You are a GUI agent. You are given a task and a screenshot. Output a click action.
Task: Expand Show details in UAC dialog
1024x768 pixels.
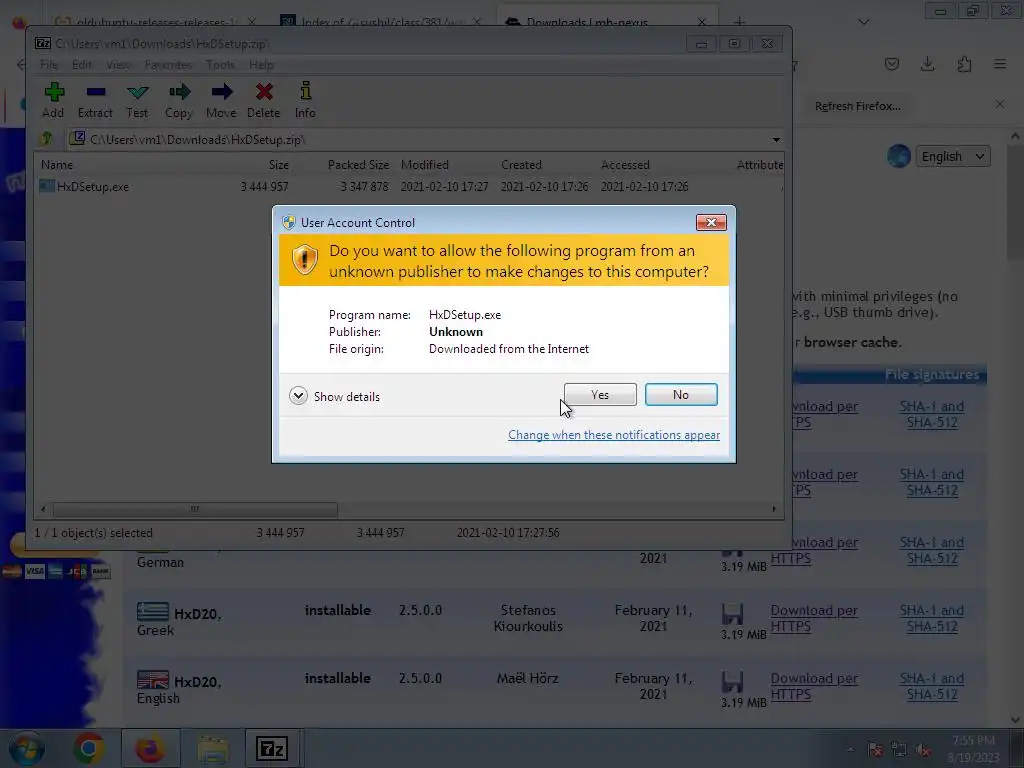click(x=334, y=396)
